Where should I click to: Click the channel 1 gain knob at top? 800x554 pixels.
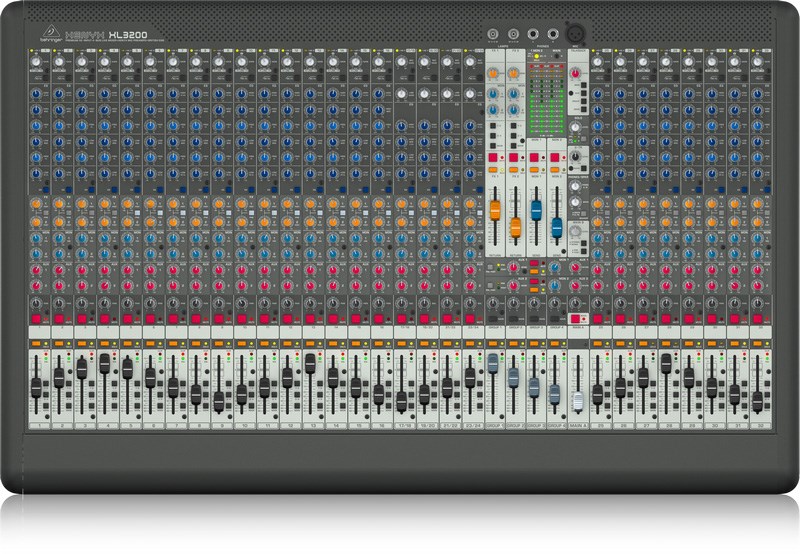pyautogui.click(x=36, y=62)
